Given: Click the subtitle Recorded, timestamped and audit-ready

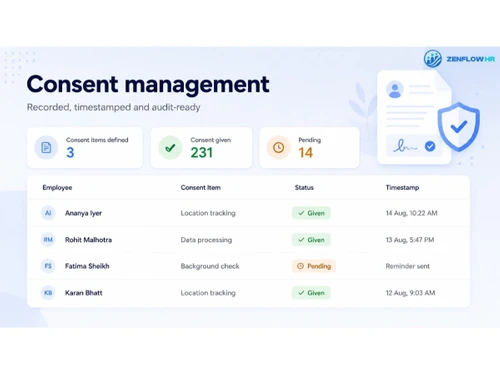Looking at the screenshot, I should pos(114,107).
